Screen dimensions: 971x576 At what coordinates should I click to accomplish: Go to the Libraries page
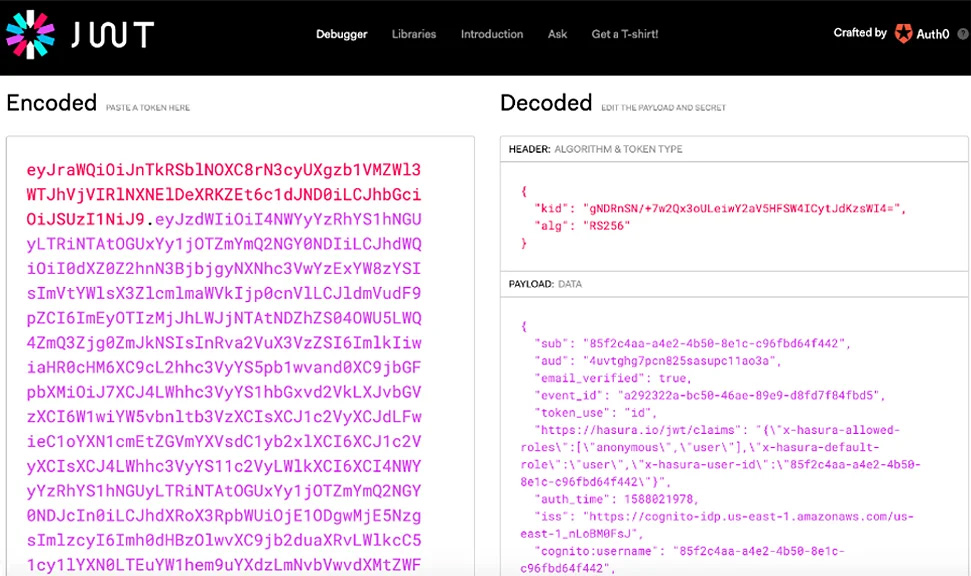[414, 34]
